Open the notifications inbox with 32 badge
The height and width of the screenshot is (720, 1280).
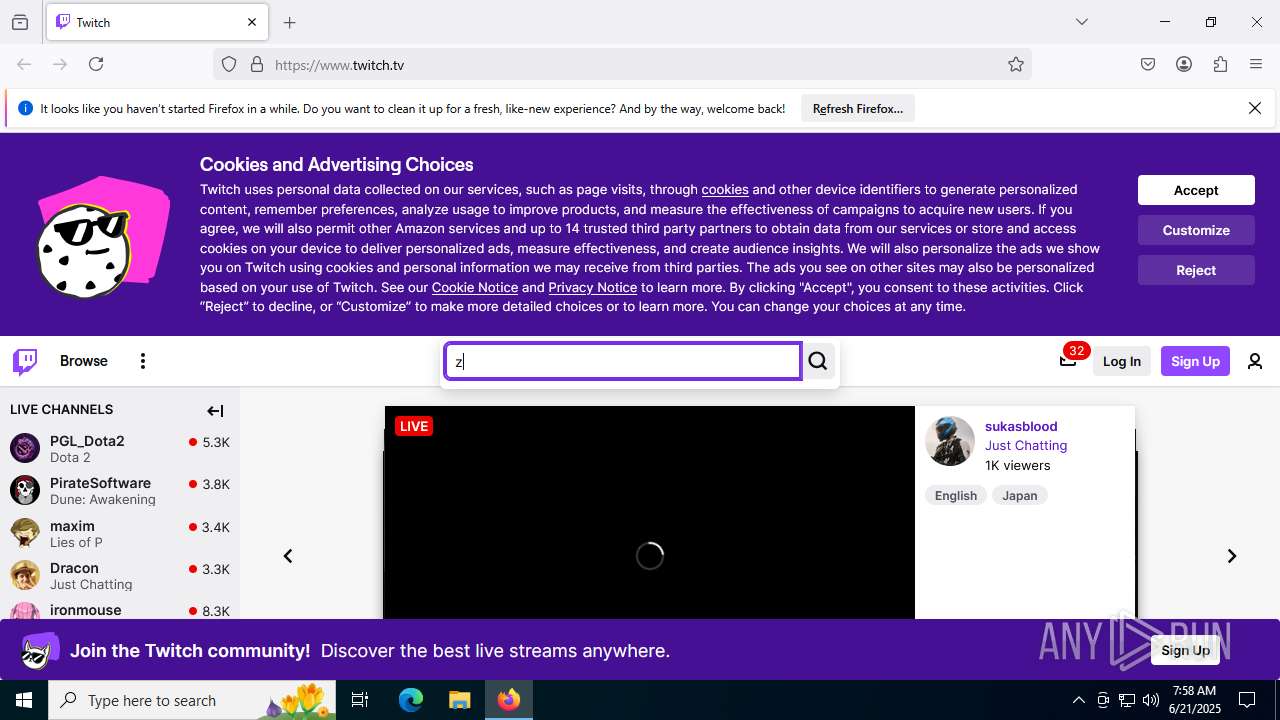click(x=1068, y=360)
